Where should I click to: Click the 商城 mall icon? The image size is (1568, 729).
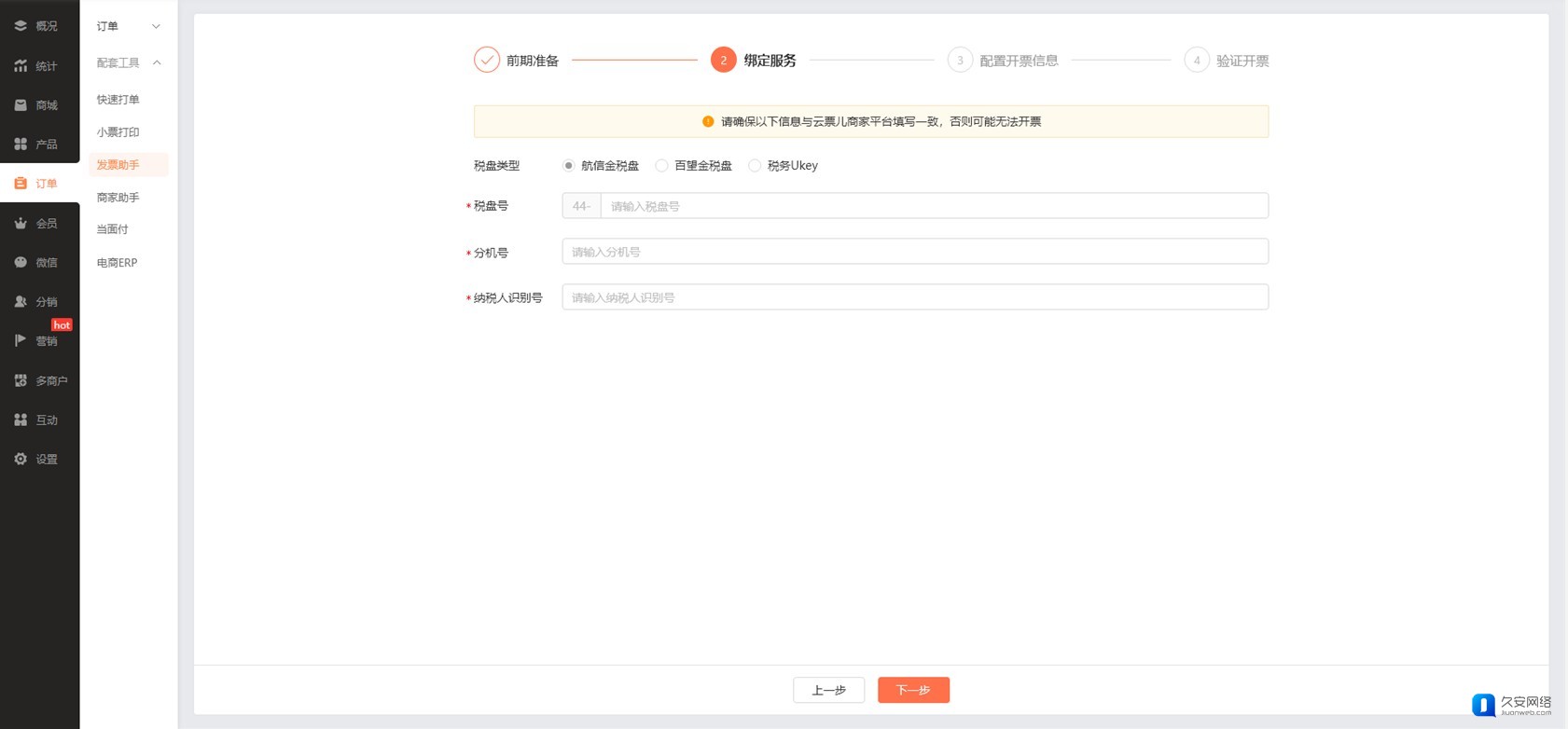[21, 105]
